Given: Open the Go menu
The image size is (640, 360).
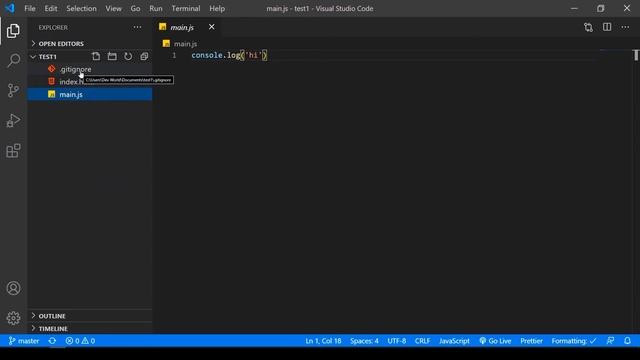Looking at the screenshot, I should (x=136, y=8).
